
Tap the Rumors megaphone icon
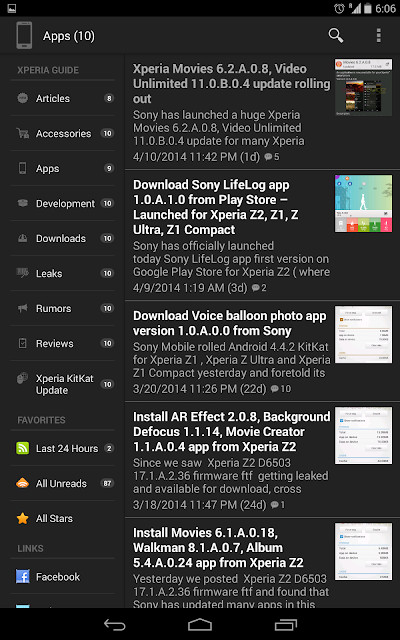tap(23, 308)
